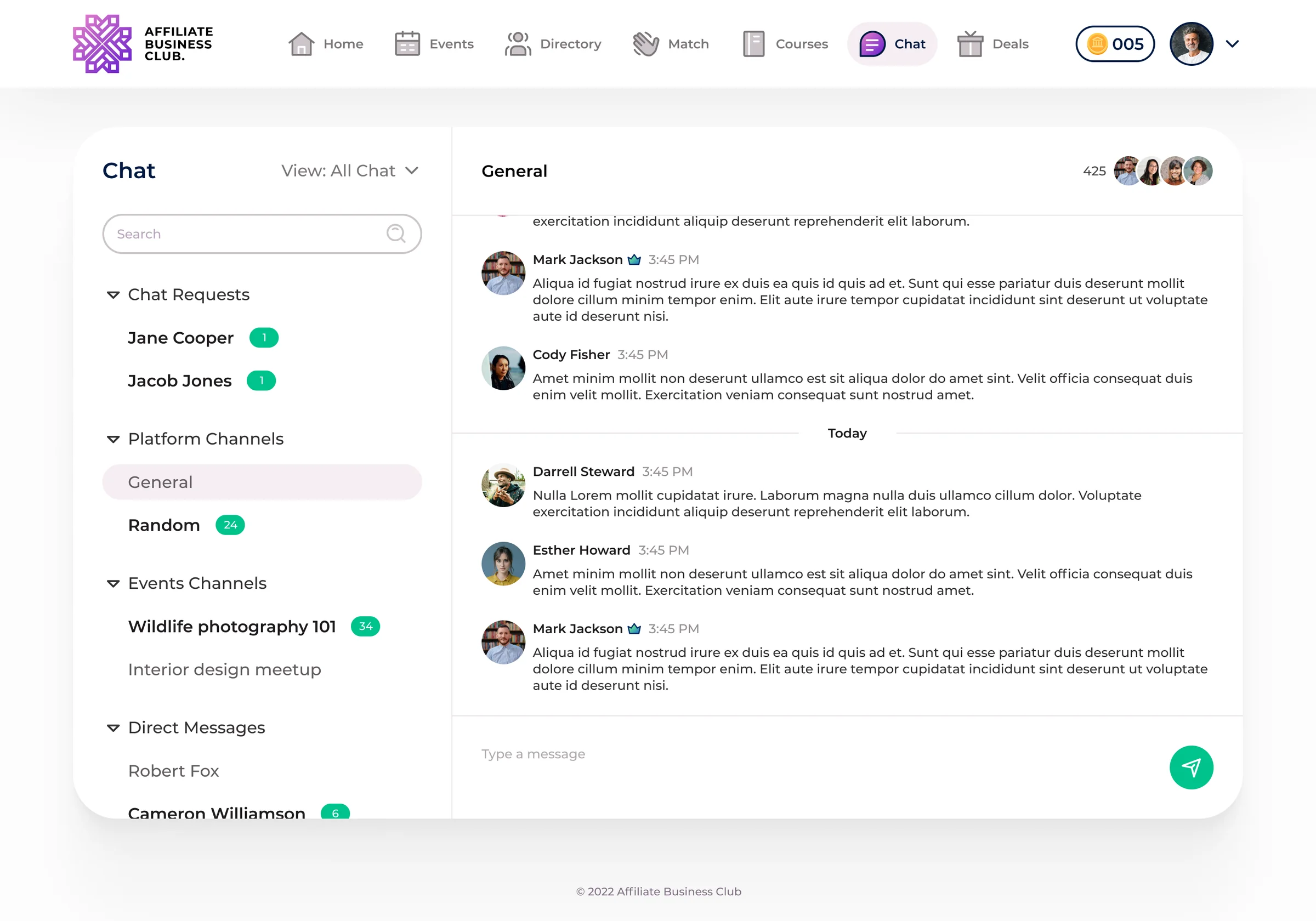Open Interior design meetup channel
Image resolution: width=1316 pixels, height=921 pixels.
[x=224, y=669]
